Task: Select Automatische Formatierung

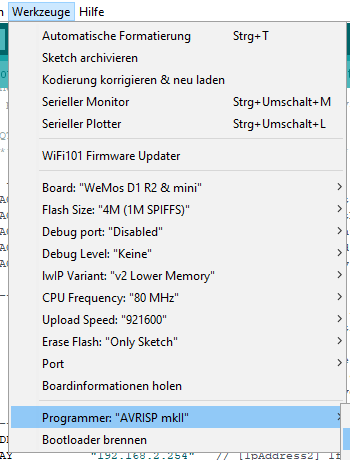Action: pyautogui.click(x=177, y=36)
